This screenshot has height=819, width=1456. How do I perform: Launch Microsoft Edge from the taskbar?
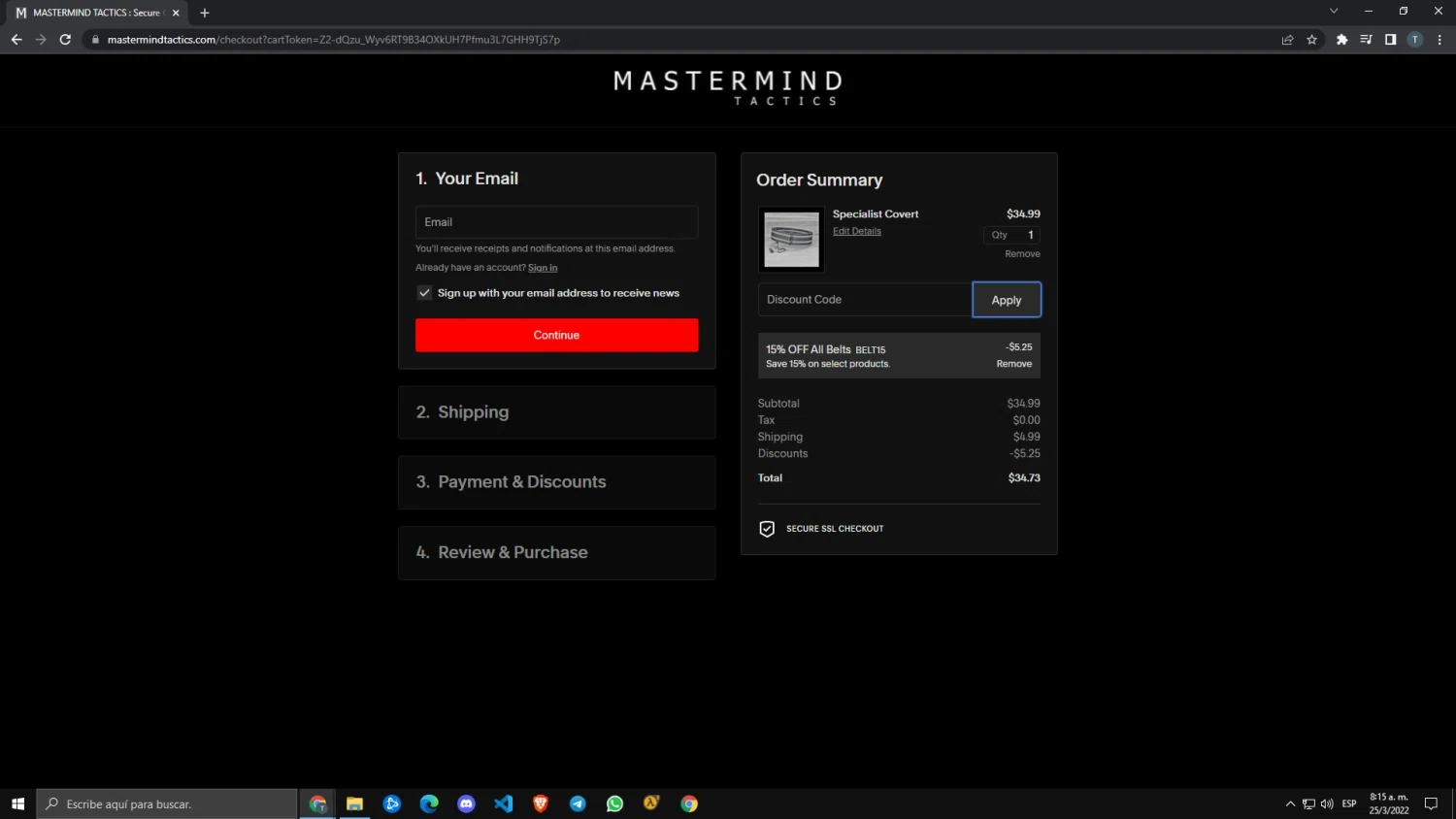(x=429, y=803)
